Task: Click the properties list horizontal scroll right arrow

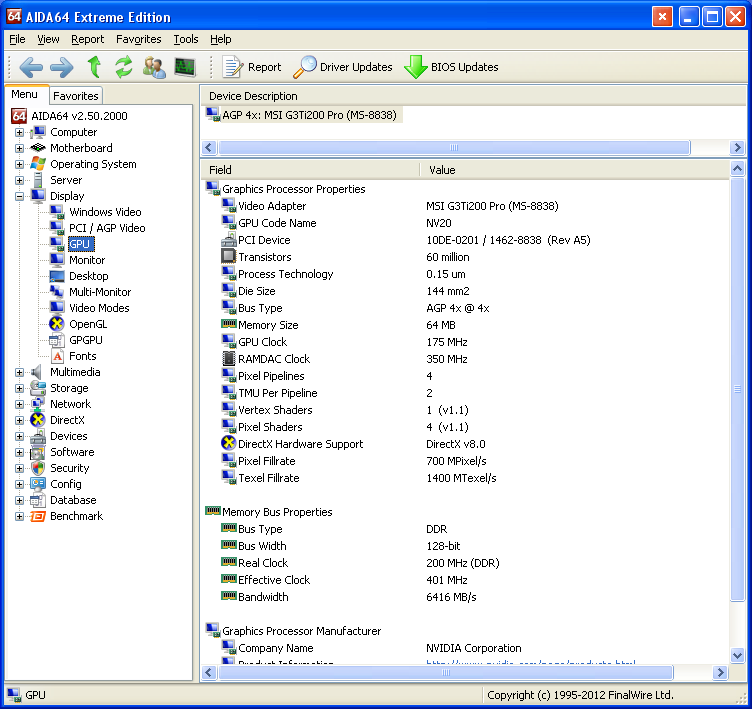Action: (x=720, y=673)
